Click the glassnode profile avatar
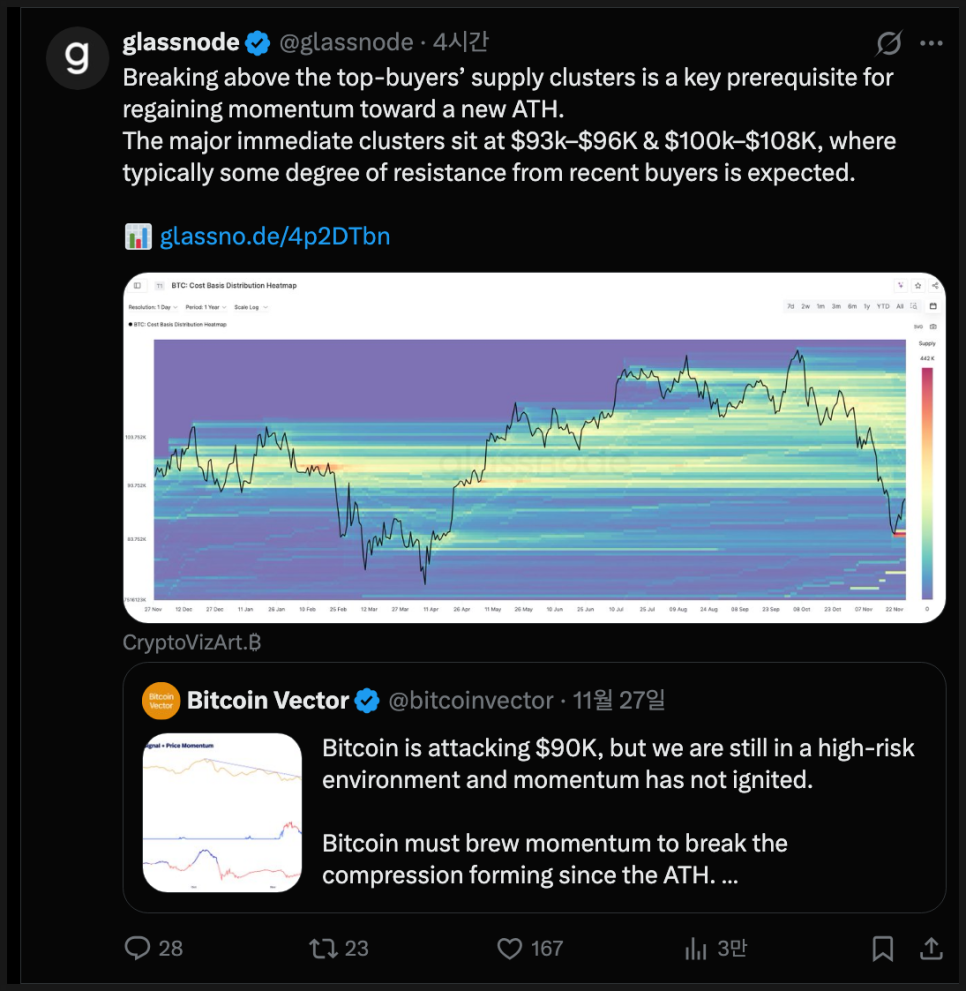Image resolution: width=966 pixels, height=991 pixels. point(77,57)
